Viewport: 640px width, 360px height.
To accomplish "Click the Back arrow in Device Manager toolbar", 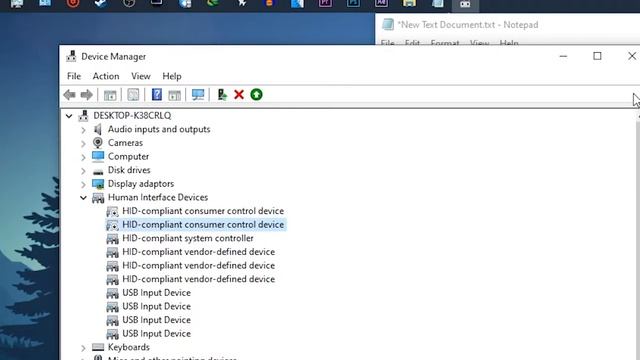I will click(69, 95).
